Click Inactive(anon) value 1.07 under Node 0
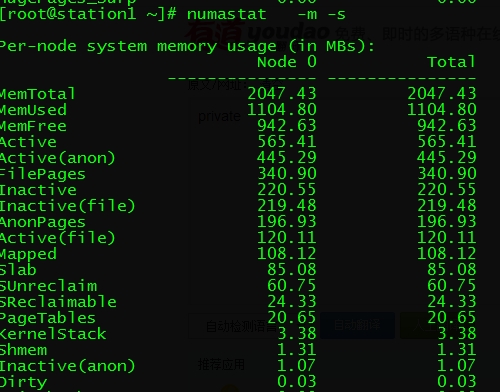 (x=297, y=366)
